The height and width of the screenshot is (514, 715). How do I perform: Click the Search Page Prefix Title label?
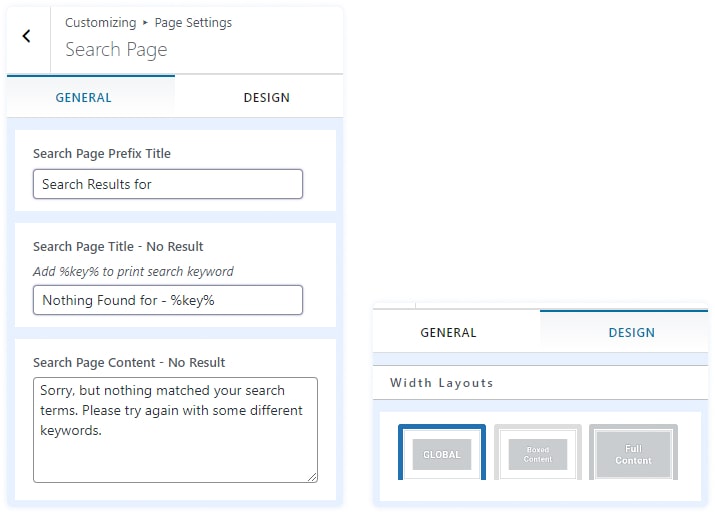click(x=101, y=154)
